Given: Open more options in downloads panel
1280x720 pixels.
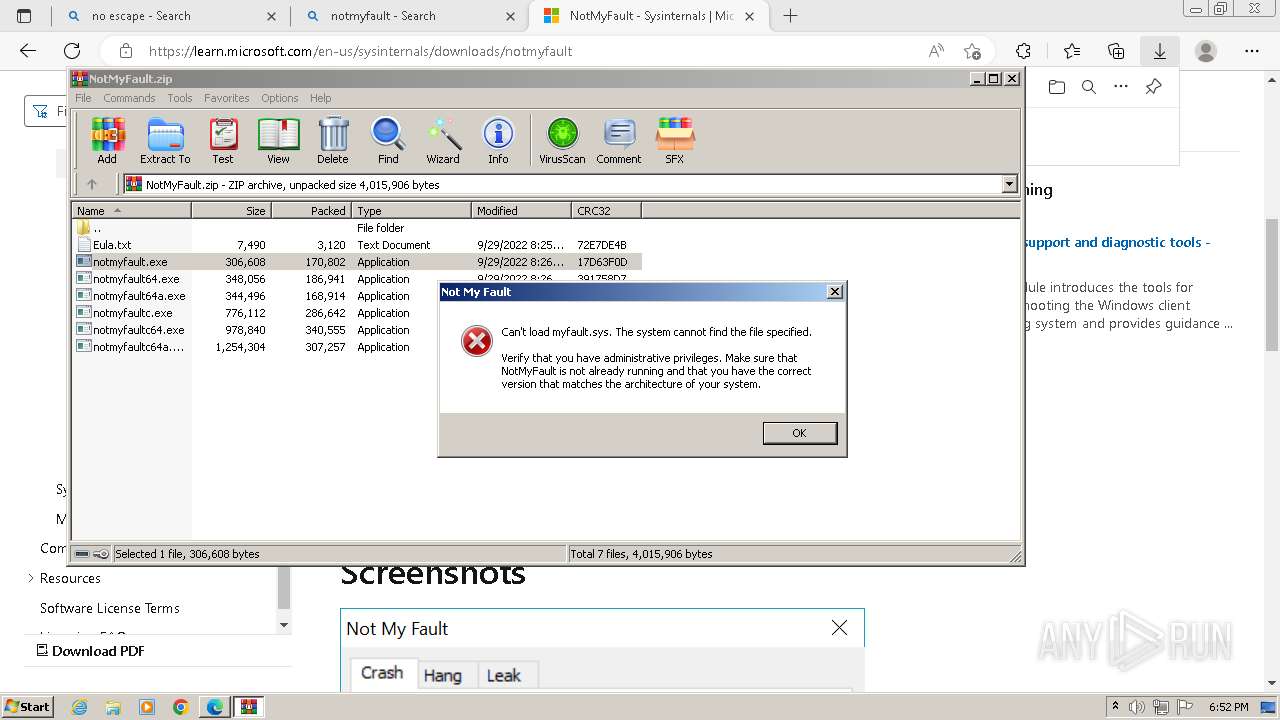Looking at the screenshot, I should [x=1121, y=87].
